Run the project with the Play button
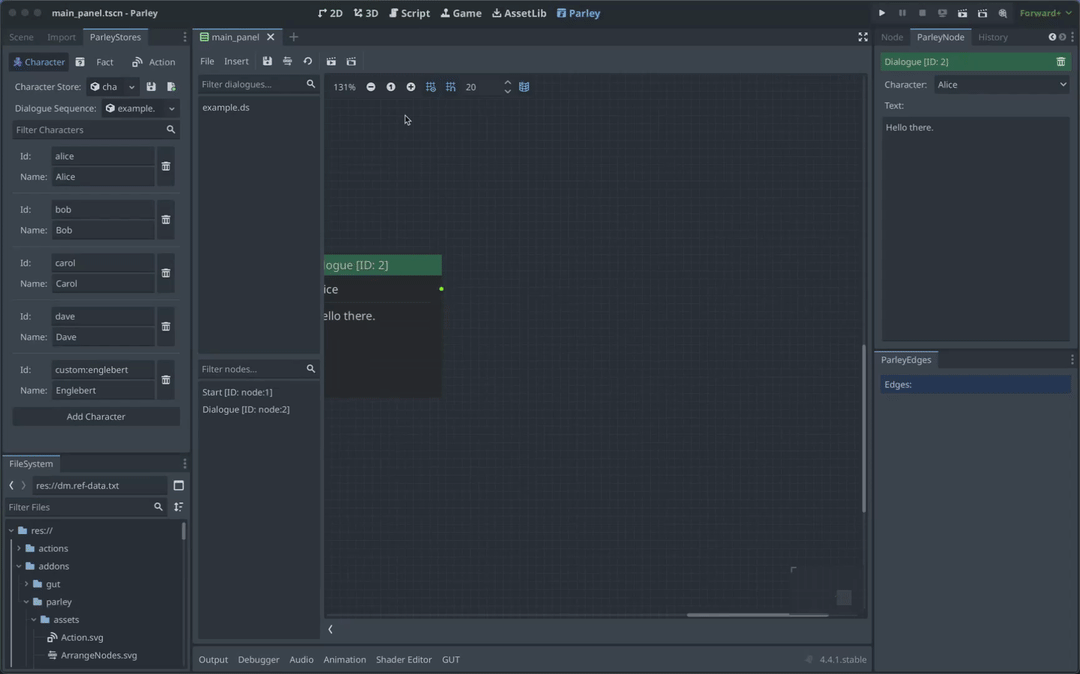1080x674 pixels. [881, 13]
